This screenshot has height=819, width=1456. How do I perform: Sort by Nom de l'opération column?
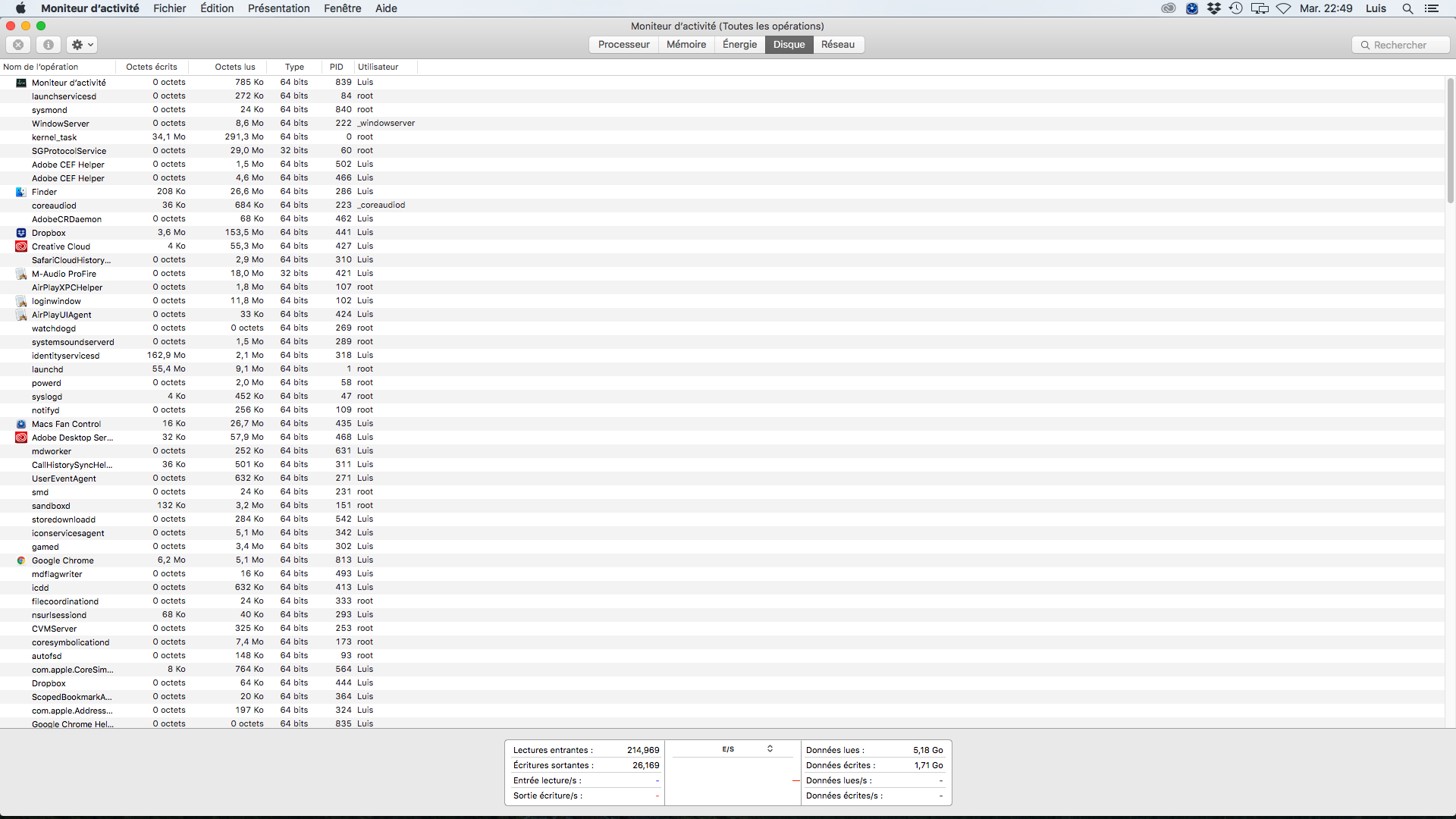[58, 67]
